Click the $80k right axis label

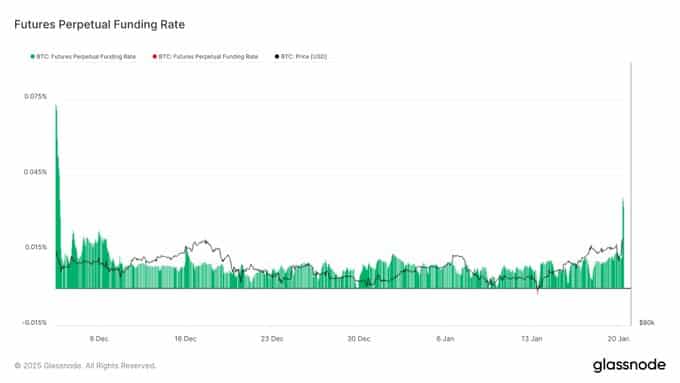(646, 323)
